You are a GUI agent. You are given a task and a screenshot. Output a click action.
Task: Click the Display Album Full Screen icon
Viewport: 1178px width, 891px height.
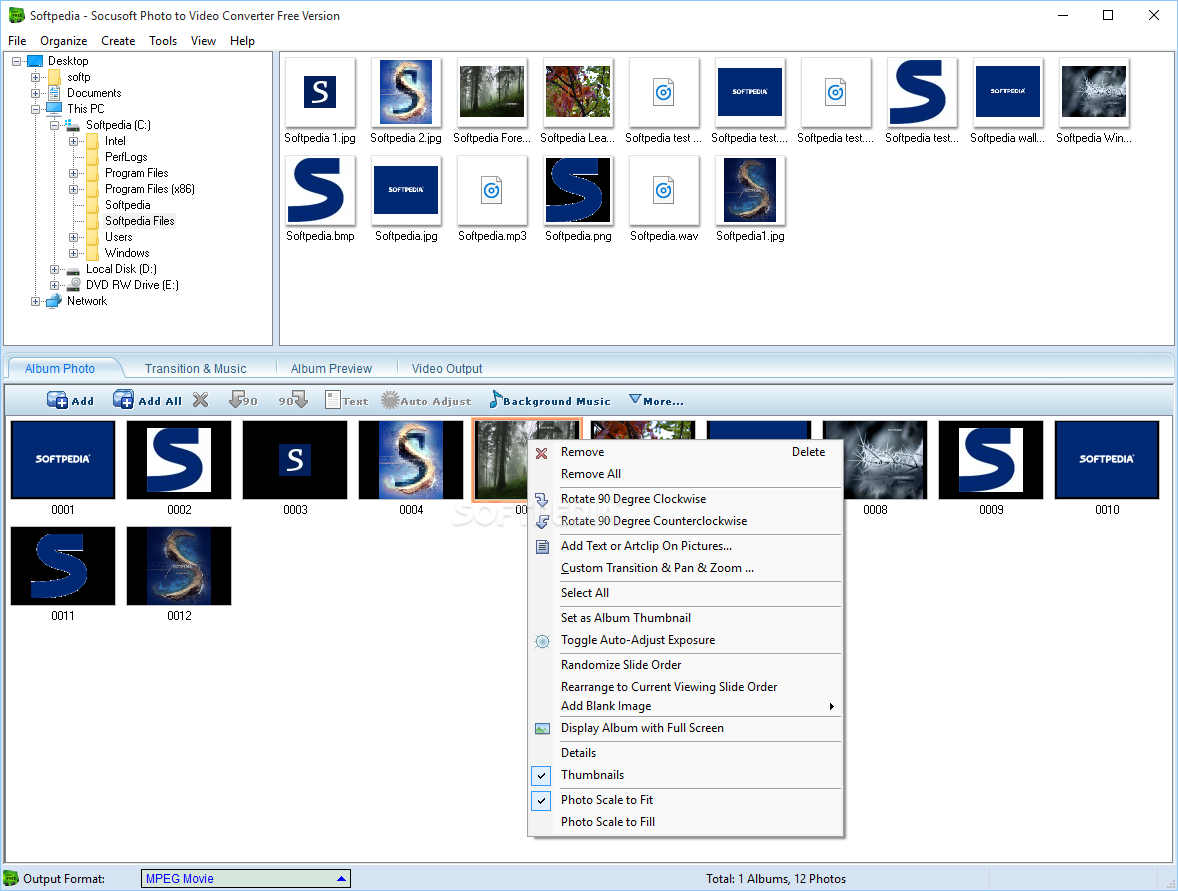[x=542, y=728]
